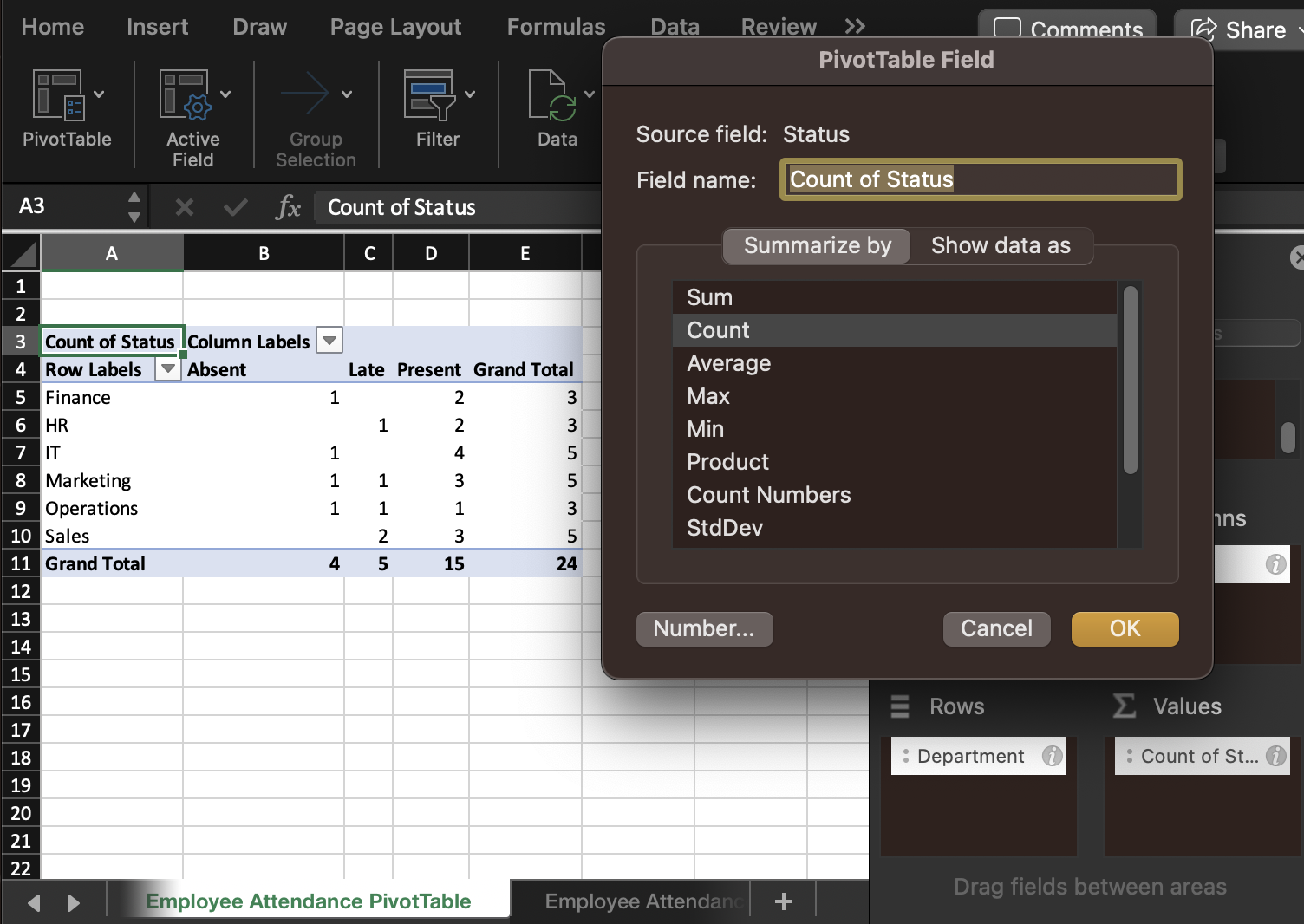Image resolution: width=1304 pixels, height=924 pixels.
Task: Expand the Group Selection dropdown chevron
Action: (x=347, y=94)
